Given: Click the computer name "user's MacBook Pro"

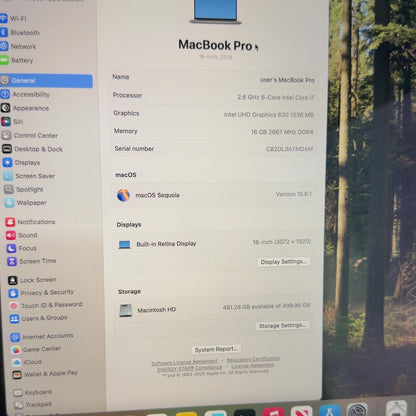Looking at the screenshot, I should coord(287,80).
